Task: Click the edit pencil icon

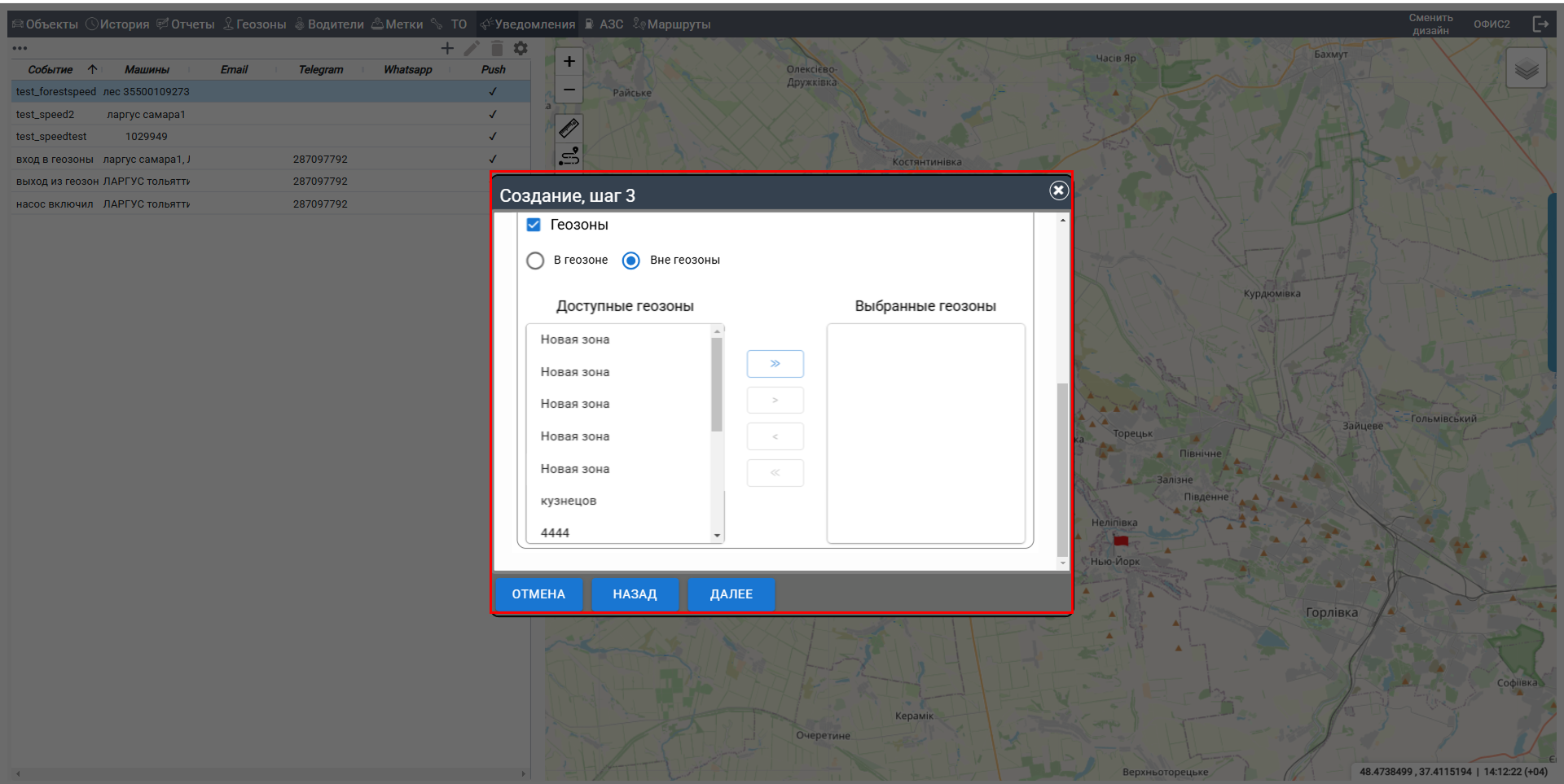Action: tap(472, 49)
